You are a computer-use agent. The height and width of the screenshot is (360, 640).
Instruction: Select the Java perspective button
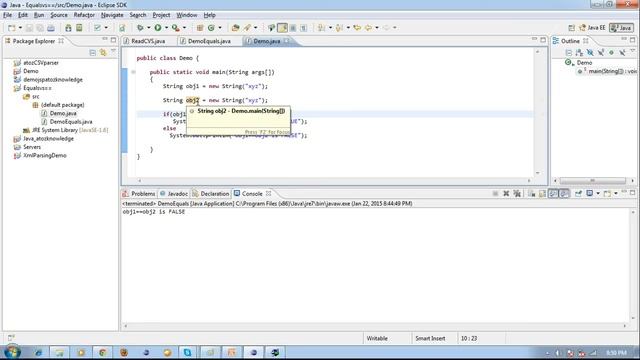coord(621,28)
